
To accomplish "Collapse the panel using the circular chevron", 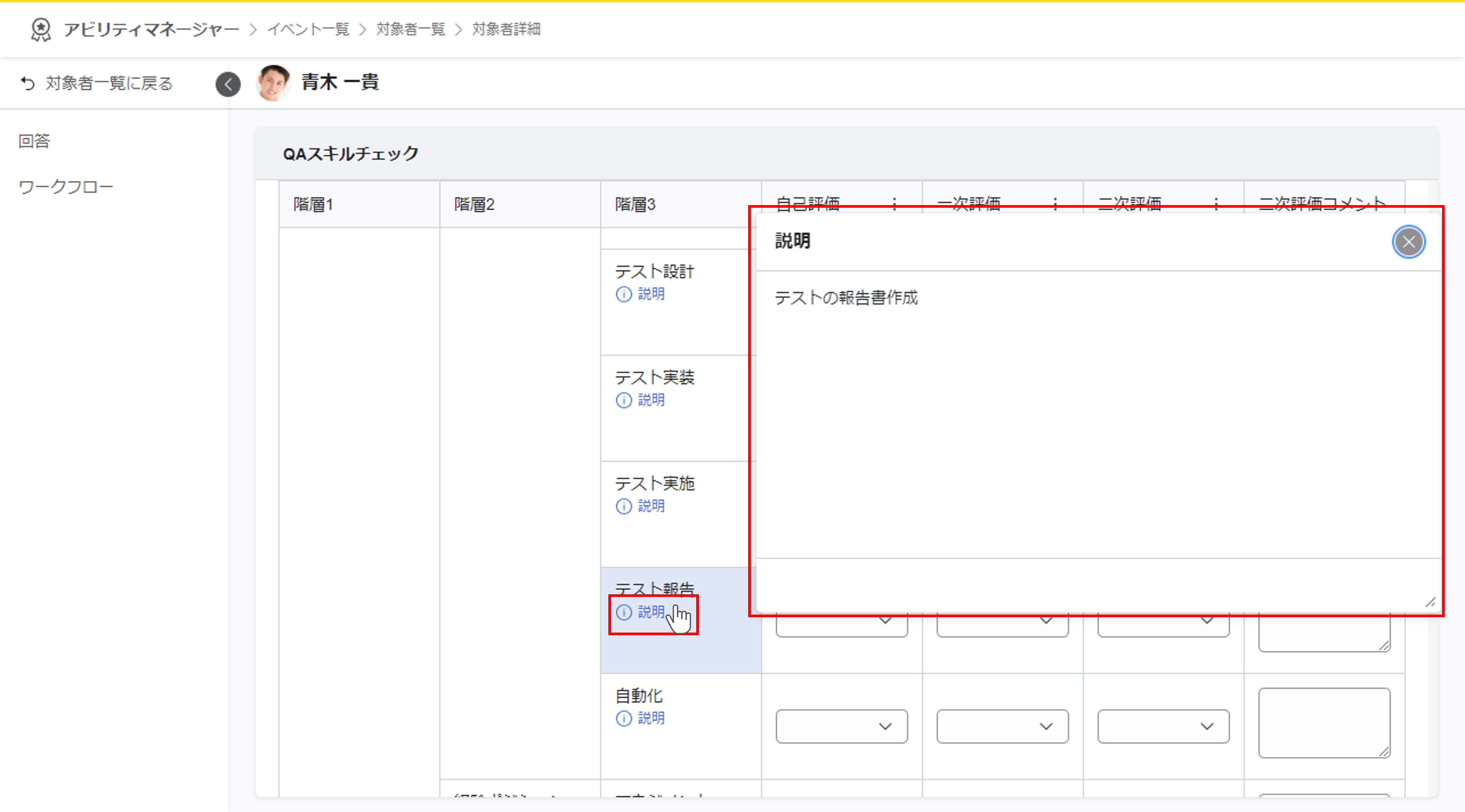I will [228, 85].
